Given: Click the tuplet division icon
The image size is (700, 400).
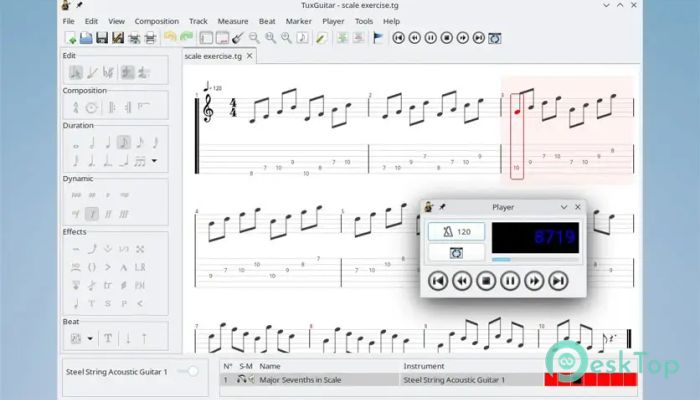Looking at the screenshot, I should [140, 161].
